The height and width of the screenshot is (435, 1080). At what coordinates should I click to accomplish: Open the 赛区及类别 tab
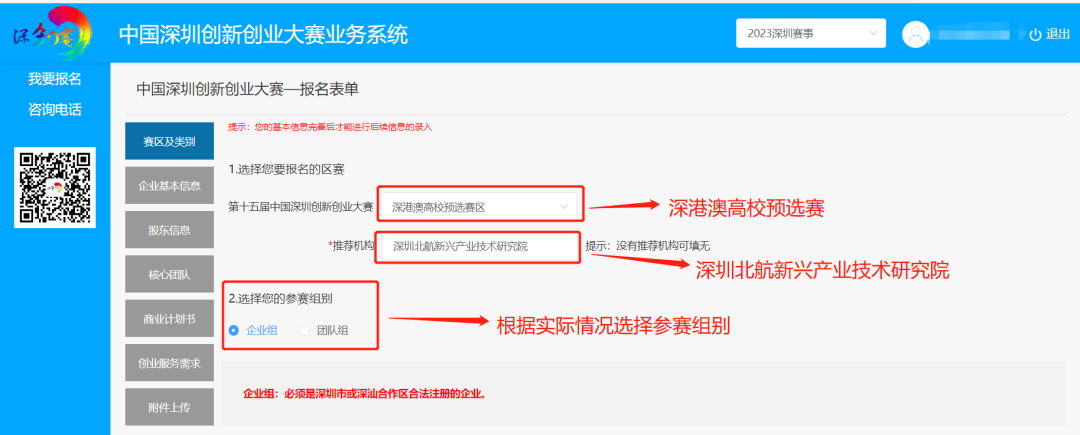coord(169,142)
